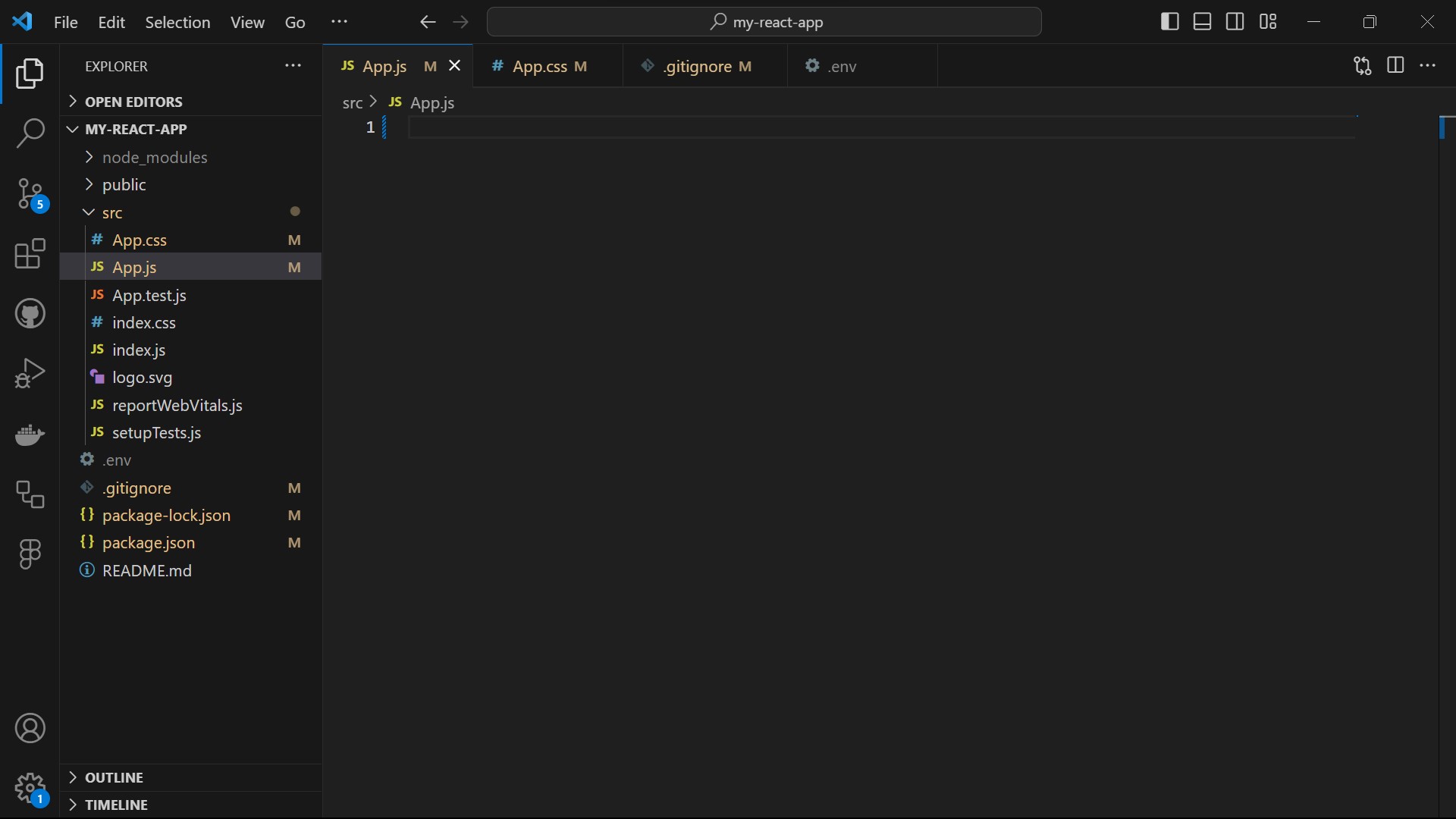This screenshot has width=1456, height=819.
Task: Open the Docker extension panel
Action: pos(29,435)
